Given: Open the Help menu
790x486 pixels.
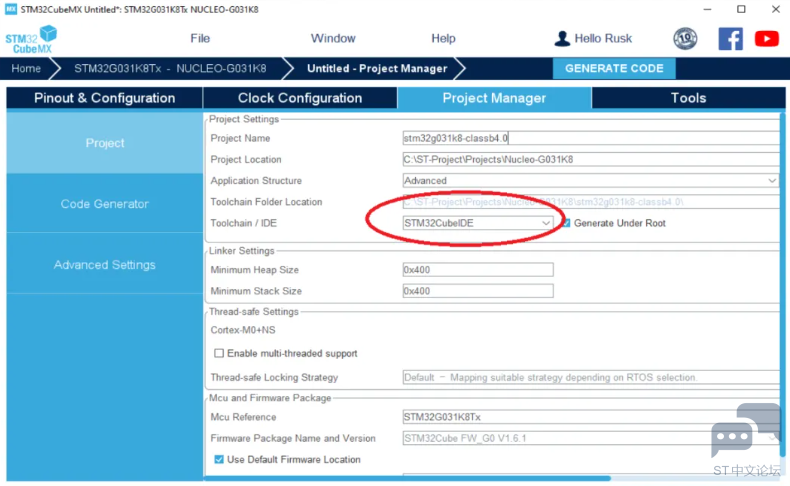Looking at the screenshot, I should [x=443, y=38].
